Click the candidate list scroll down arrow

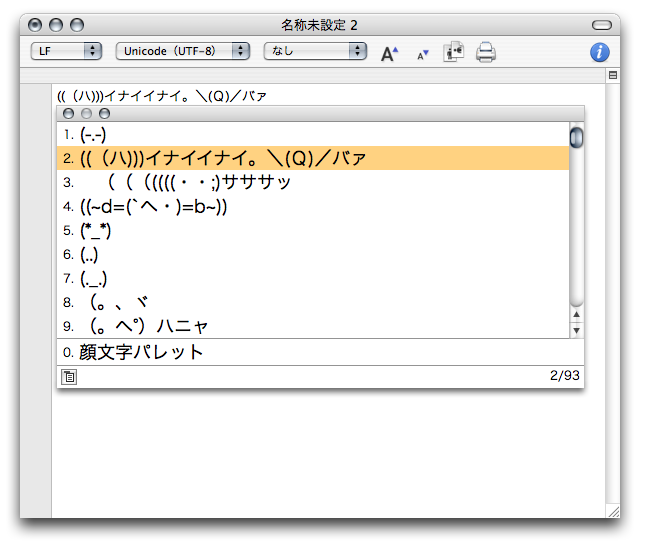coord(576,330)
